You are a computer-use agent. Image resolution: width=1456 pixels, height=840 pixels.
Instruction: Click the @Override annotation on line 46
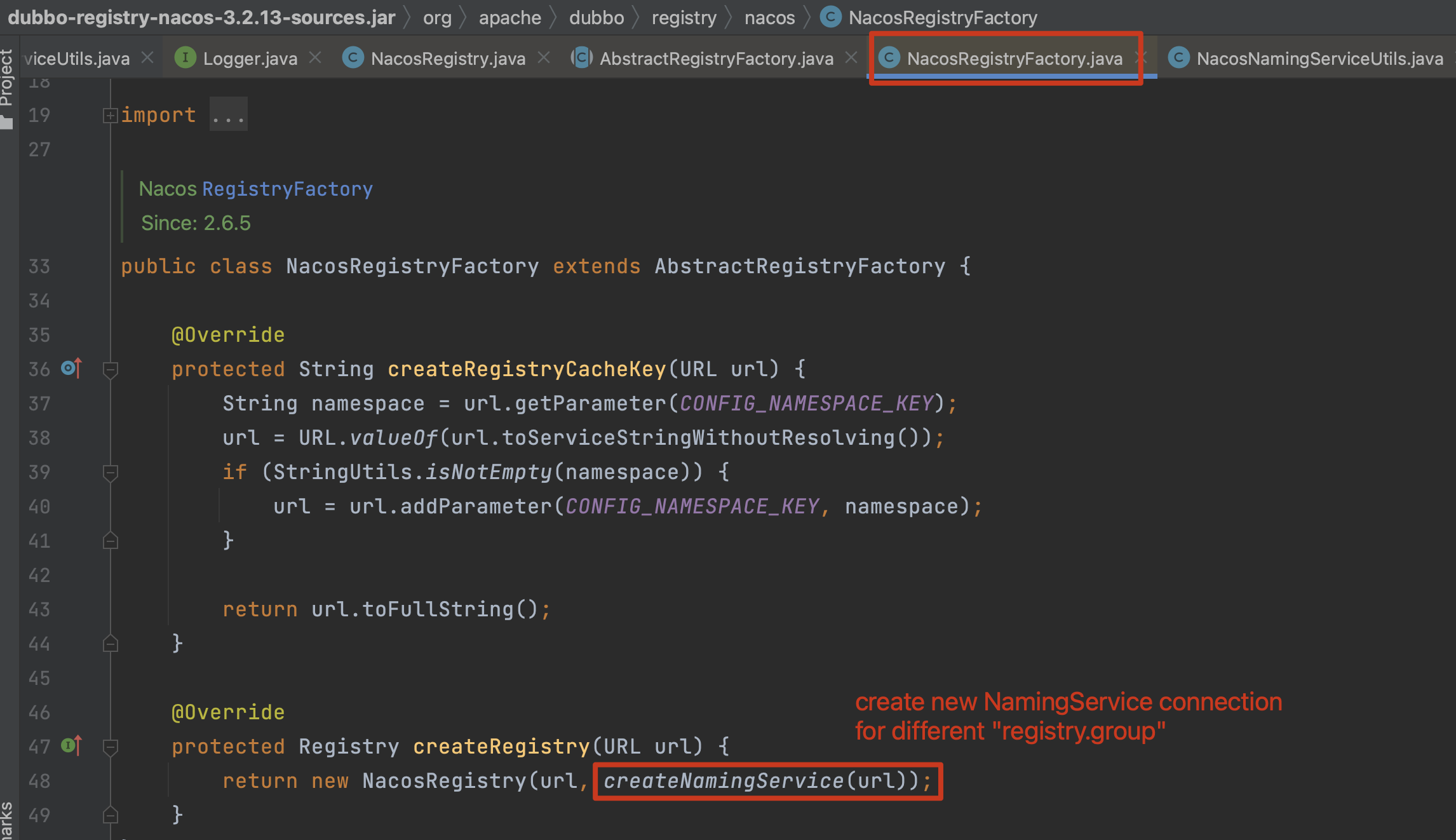228,712
